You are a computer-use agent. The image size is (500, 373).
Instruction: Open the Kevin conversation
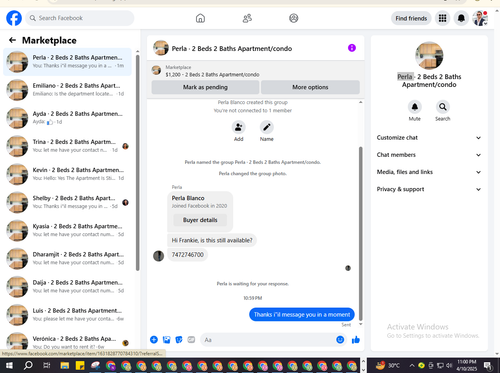[67, 174]
